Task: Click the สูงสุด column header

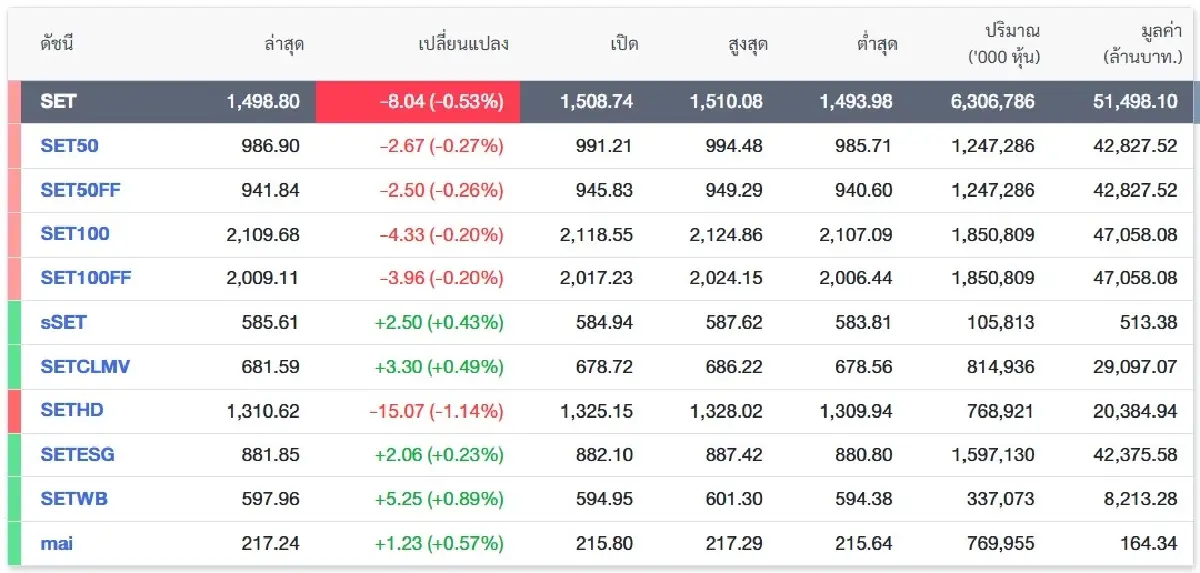Action: (x=748, y=44)
